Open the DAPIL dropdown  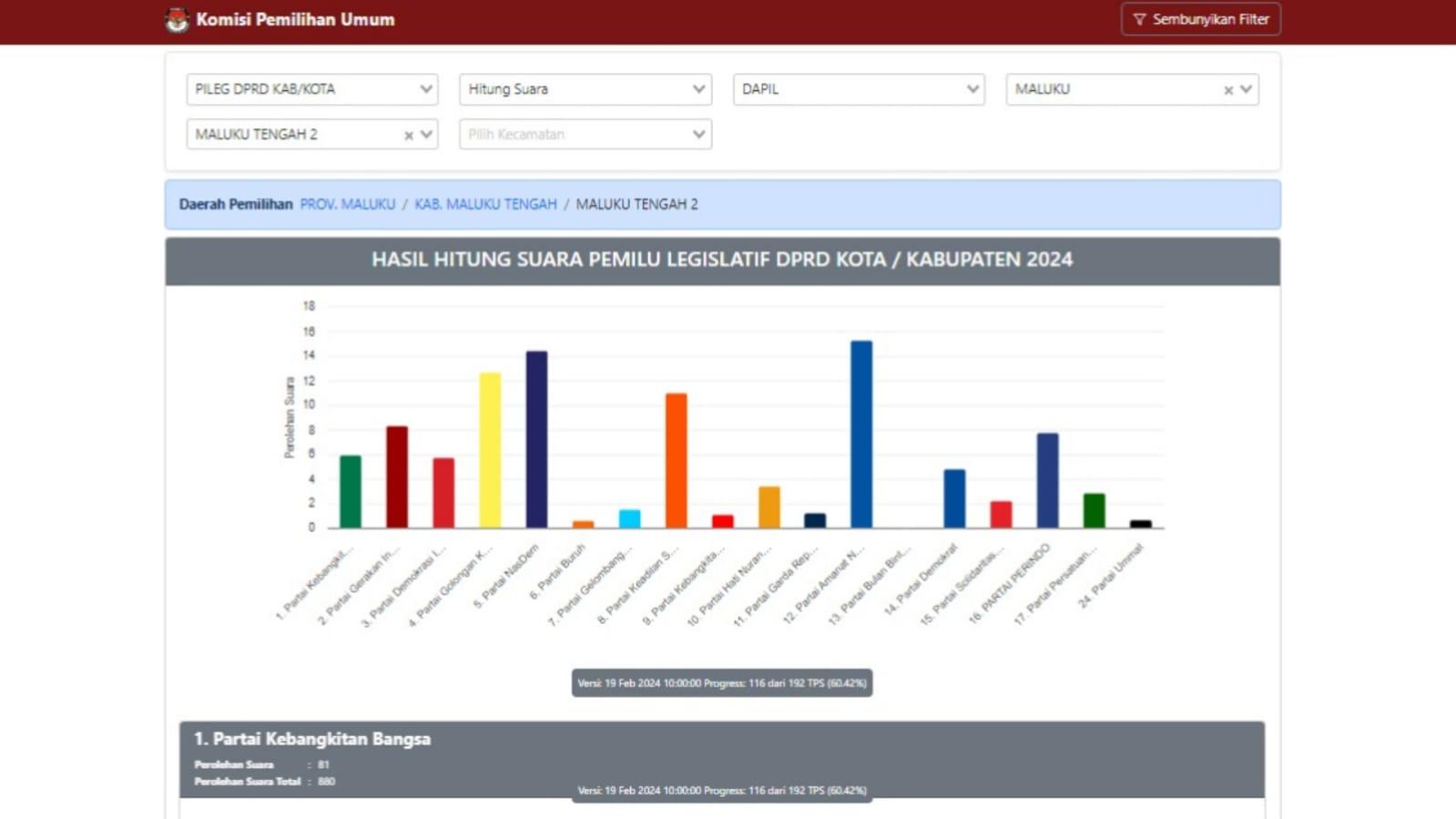point(858,89)
